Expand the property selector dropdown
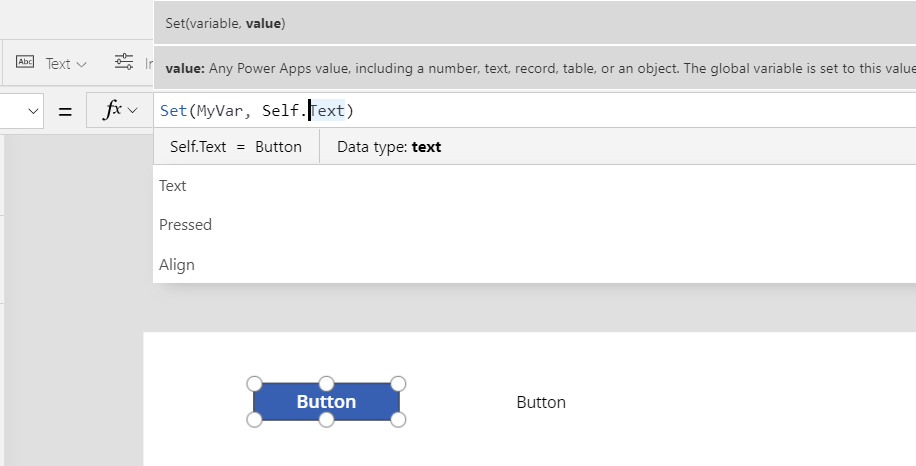The image size is (916, 466). click(33, 110)
